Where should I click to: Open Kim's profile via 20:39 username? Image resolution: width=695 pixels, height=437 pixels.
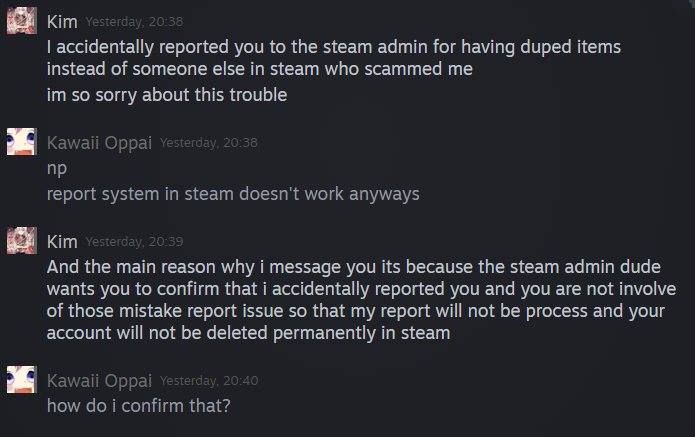point(62,242)
